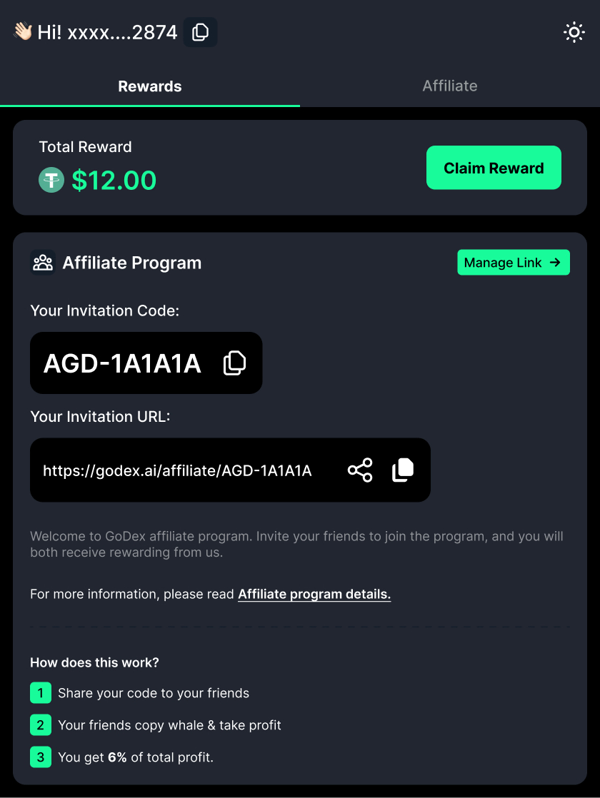The height and width of the screenshot is (798, 600).
Task: Open the Affiliate program details link
Action: point(314,594)
